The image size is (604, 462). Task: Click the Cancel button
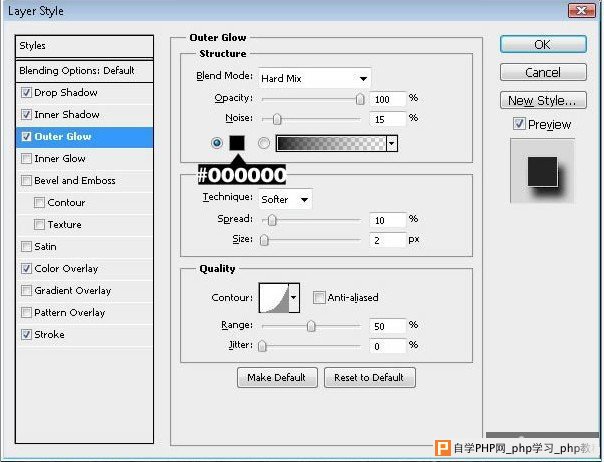point(543,72)
